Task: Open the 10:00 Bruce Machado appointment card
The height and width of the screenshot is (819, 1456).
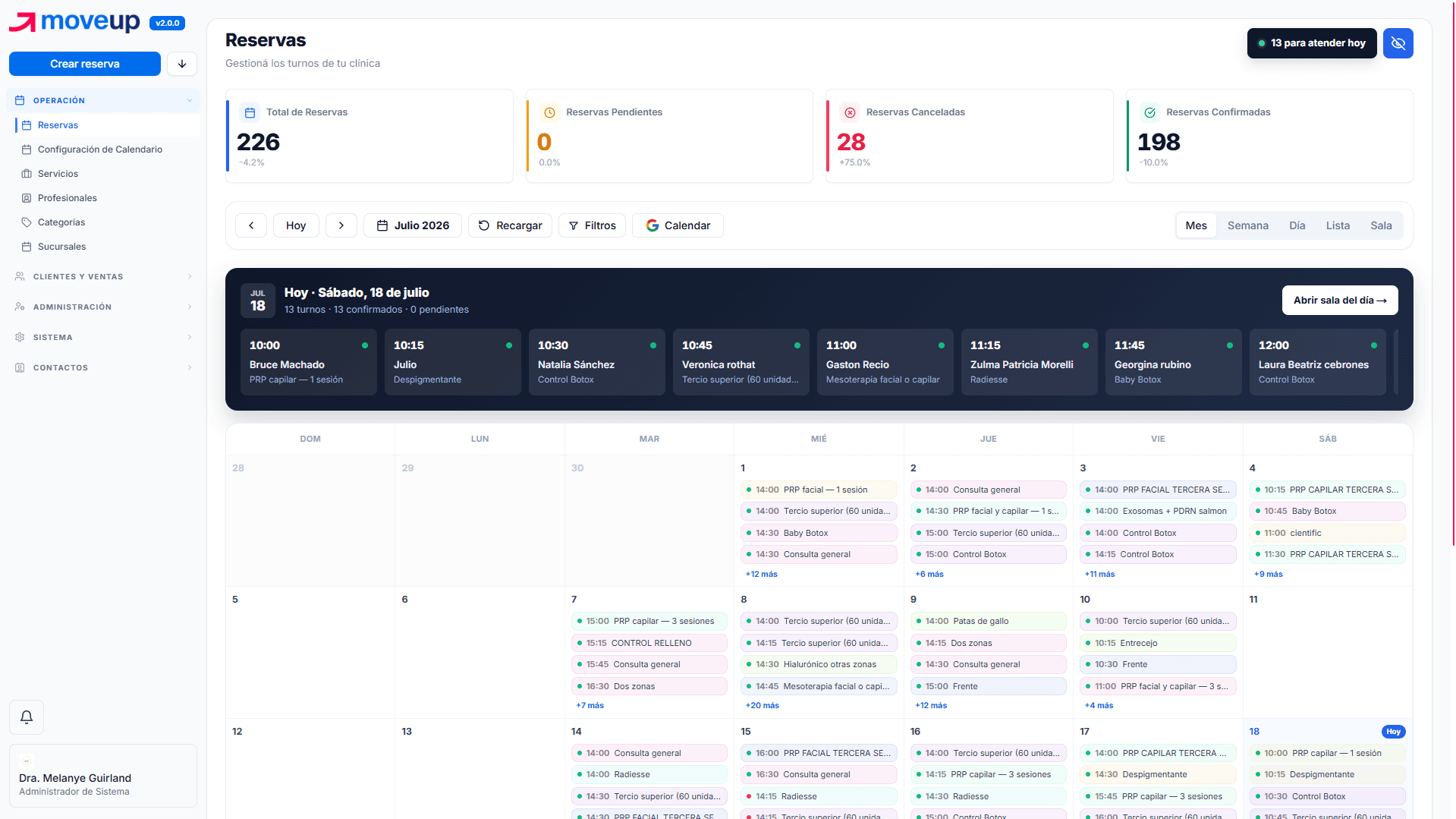Action: tap(308, 362)
